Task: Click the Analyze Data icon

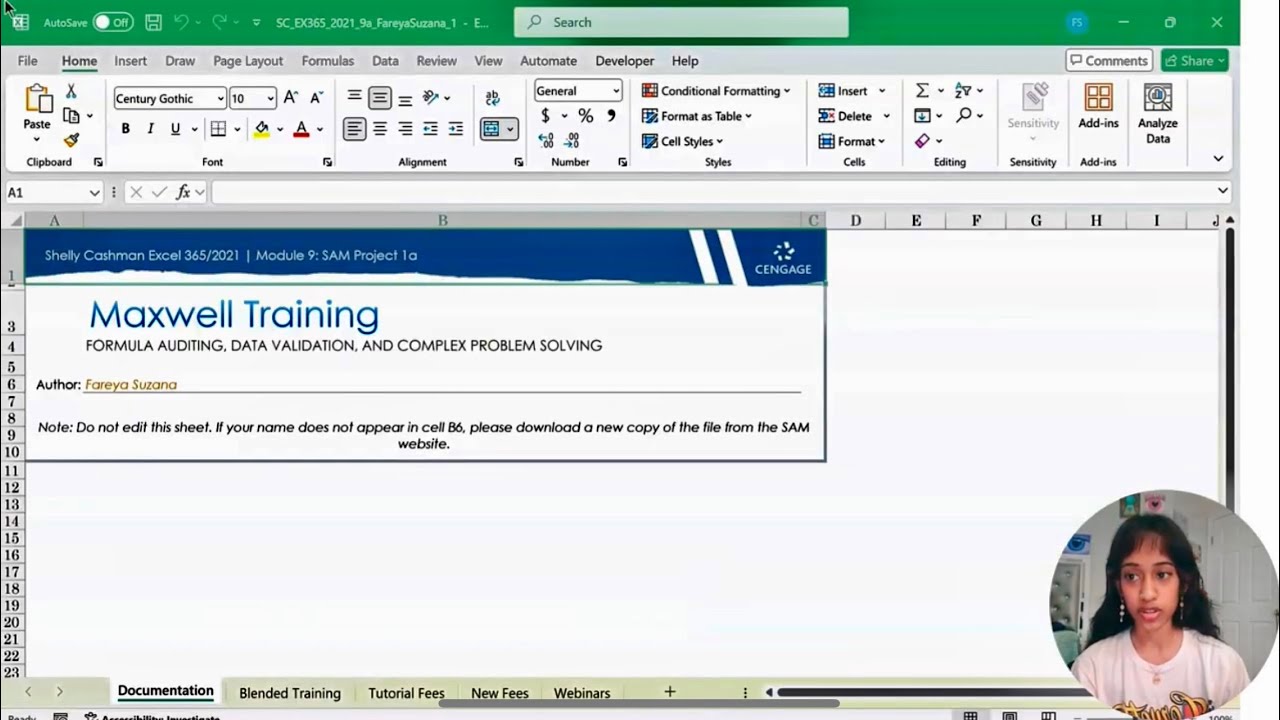Action: 1158,98
